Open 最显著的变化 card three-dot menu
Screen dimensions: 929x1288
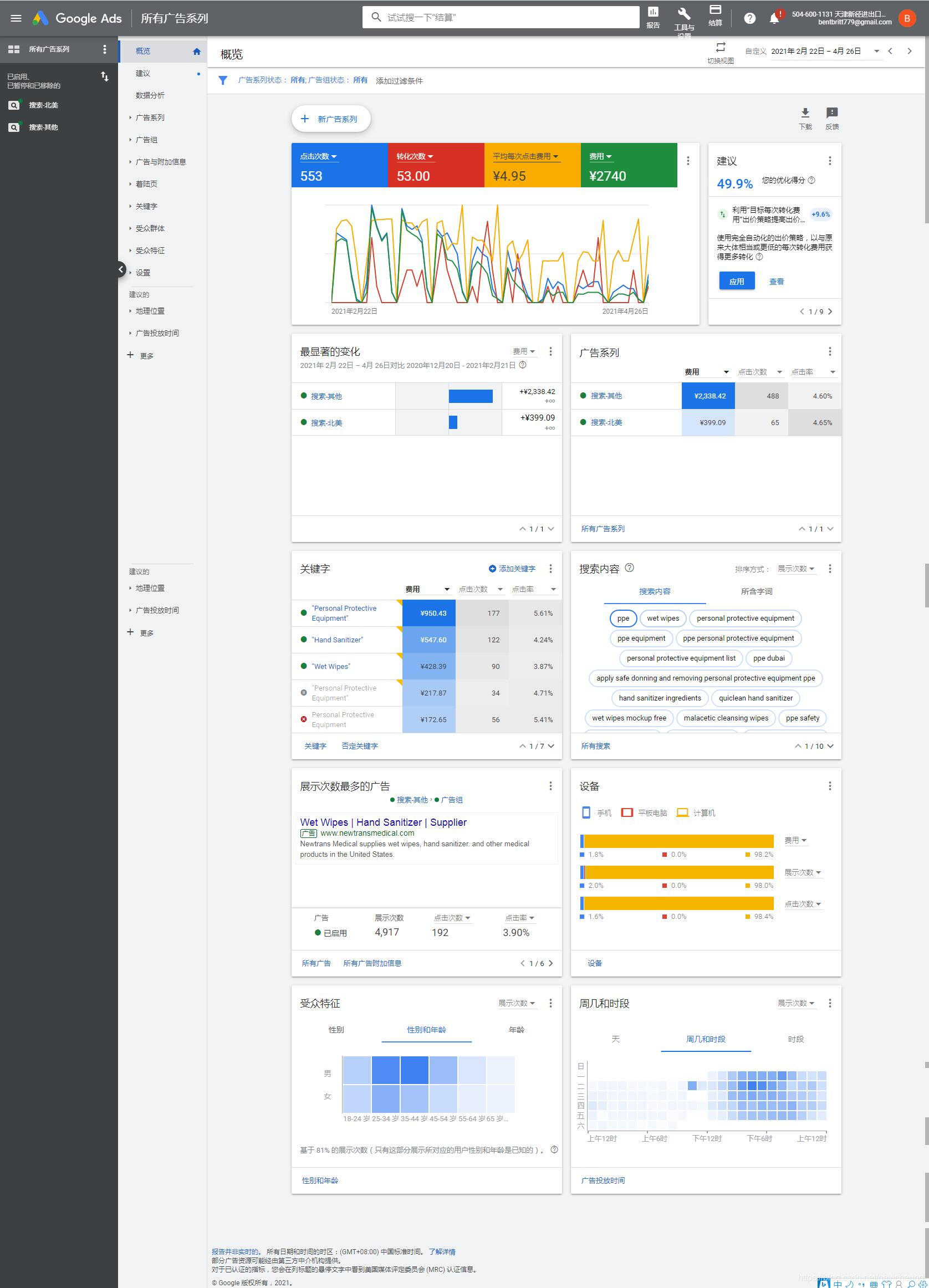tap(550, 351)
